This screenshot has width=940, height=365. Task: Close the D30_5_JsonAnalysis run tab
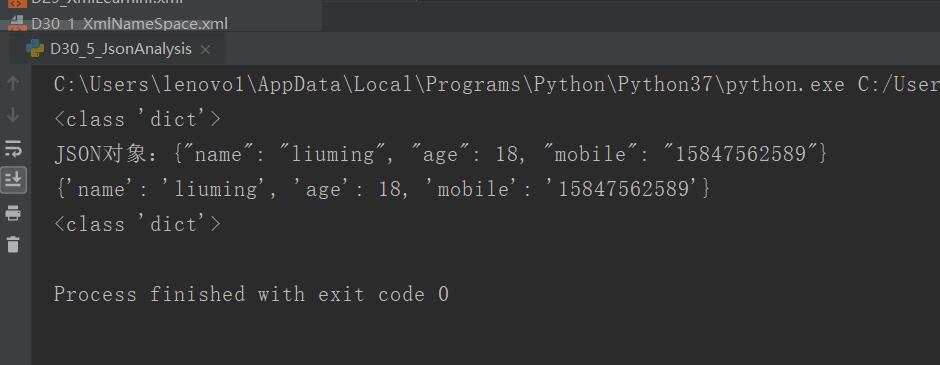205,50
